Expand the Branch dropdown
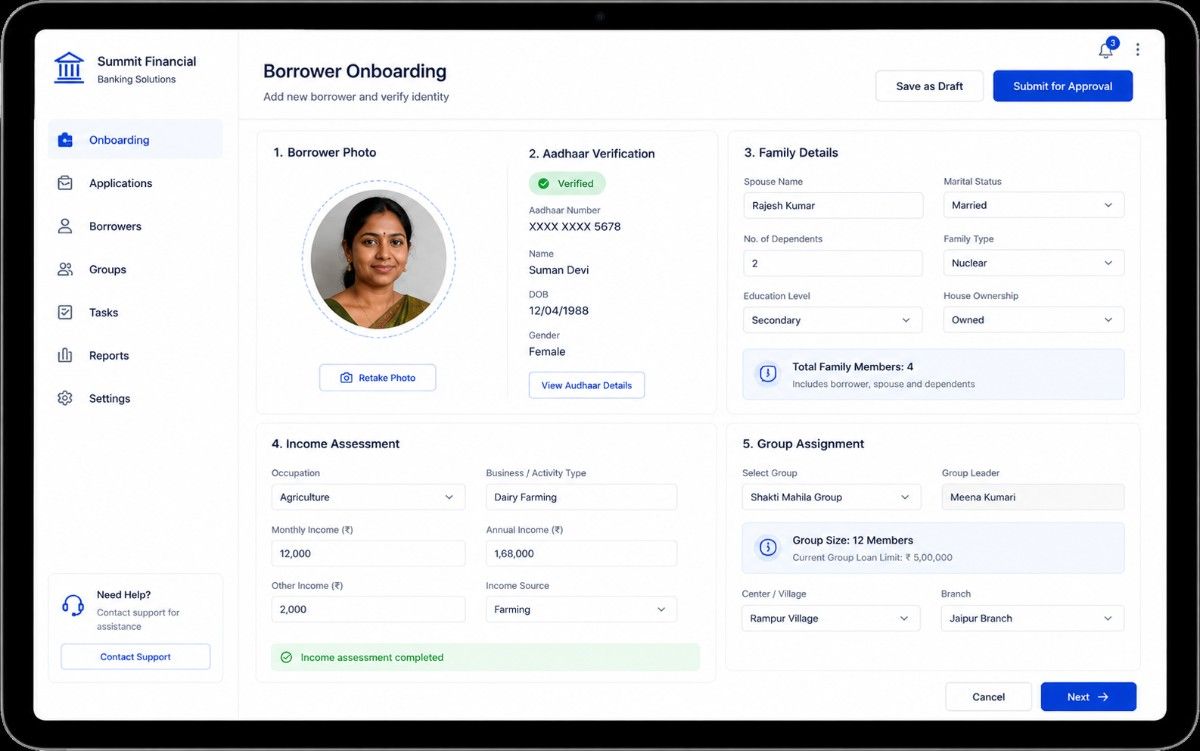The image size is (1200, 751). click(x=1032, y=618)
